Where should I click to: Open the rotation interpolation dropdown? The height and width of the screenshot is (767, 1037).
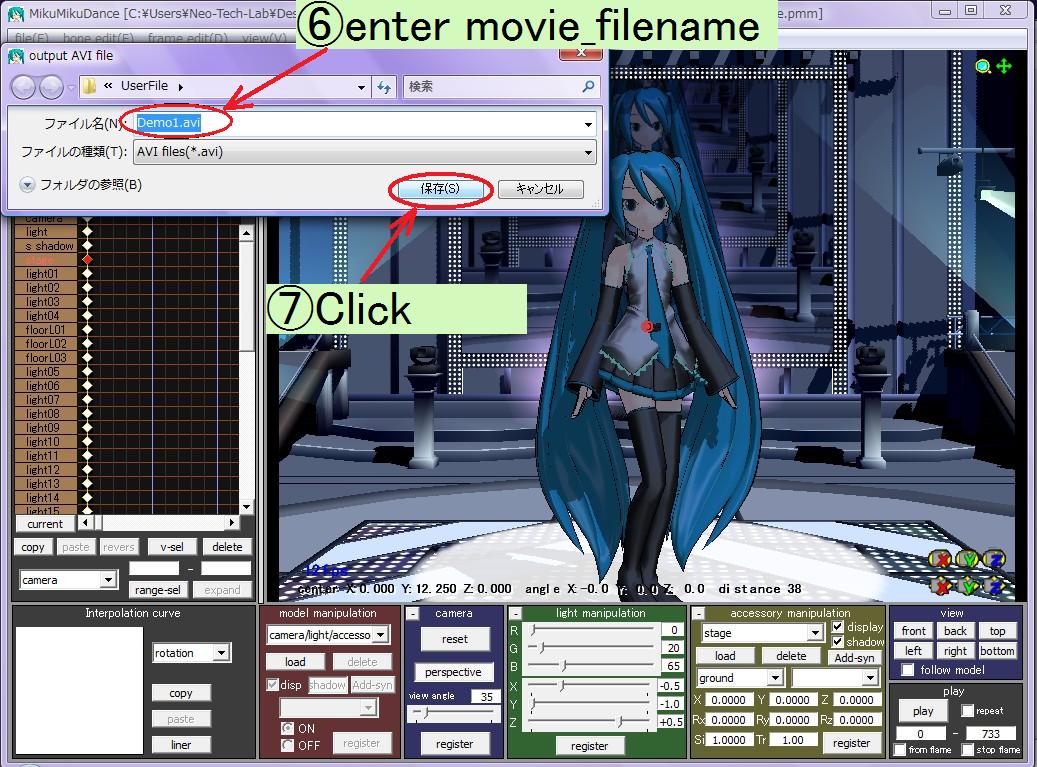click(222, 653)
